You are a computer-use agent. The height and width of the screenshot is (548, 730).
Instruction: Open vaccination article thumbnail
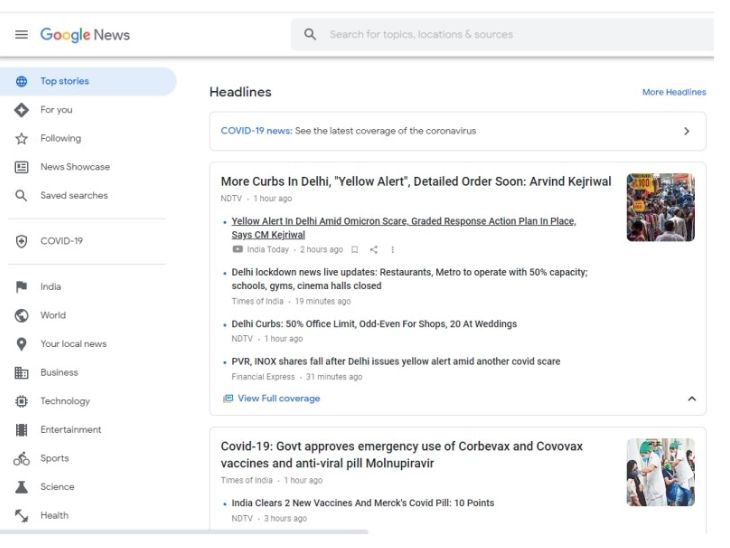tap(661, 472)
